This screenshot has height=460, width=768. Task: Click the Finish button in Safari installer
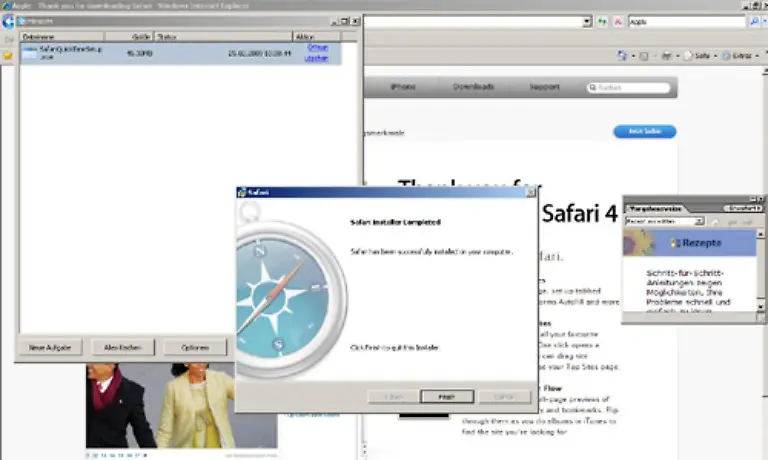[447, 396]
